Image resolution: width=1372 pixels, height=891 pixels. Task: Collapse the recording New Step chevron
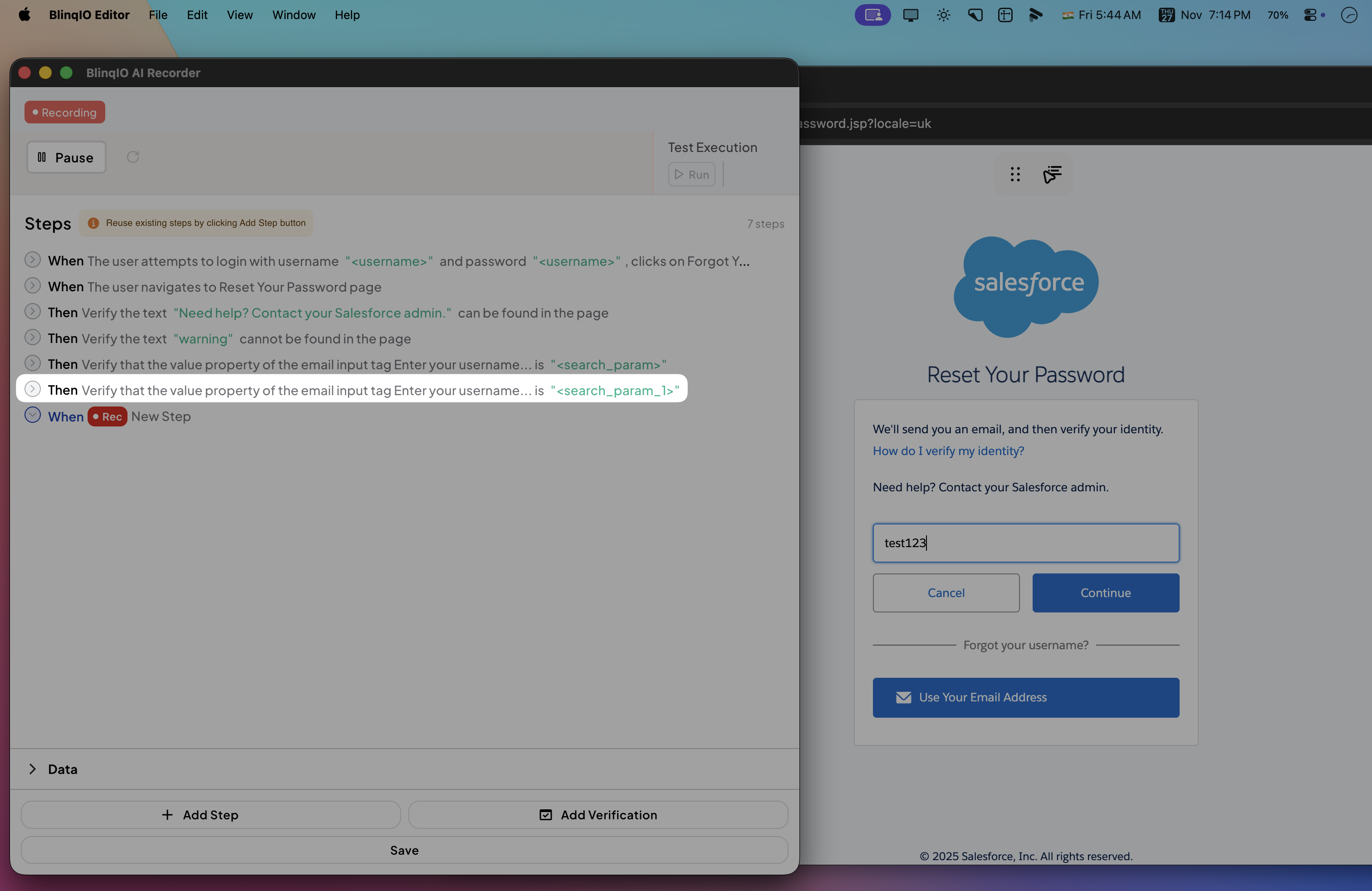33,416
